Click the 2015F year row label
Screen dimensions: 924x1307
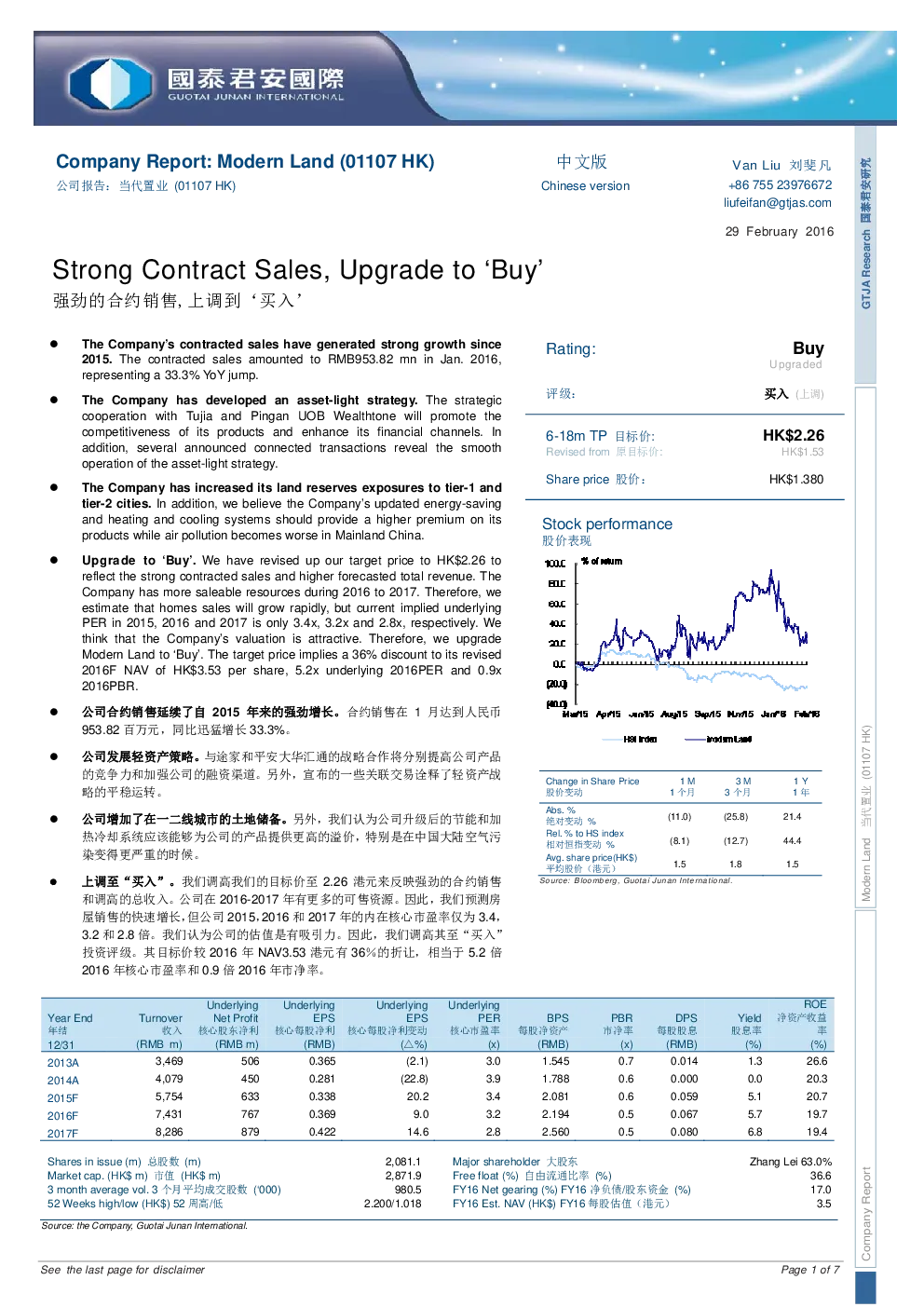pyautogui.click(x=63, y=1098)
